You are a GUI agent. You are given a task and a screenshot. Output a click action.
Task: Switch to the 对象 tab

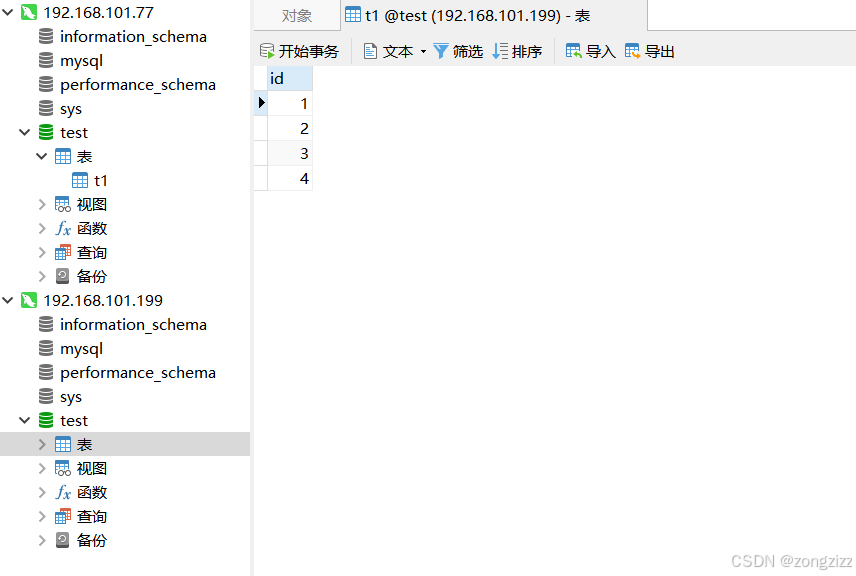tap(294, 15)
